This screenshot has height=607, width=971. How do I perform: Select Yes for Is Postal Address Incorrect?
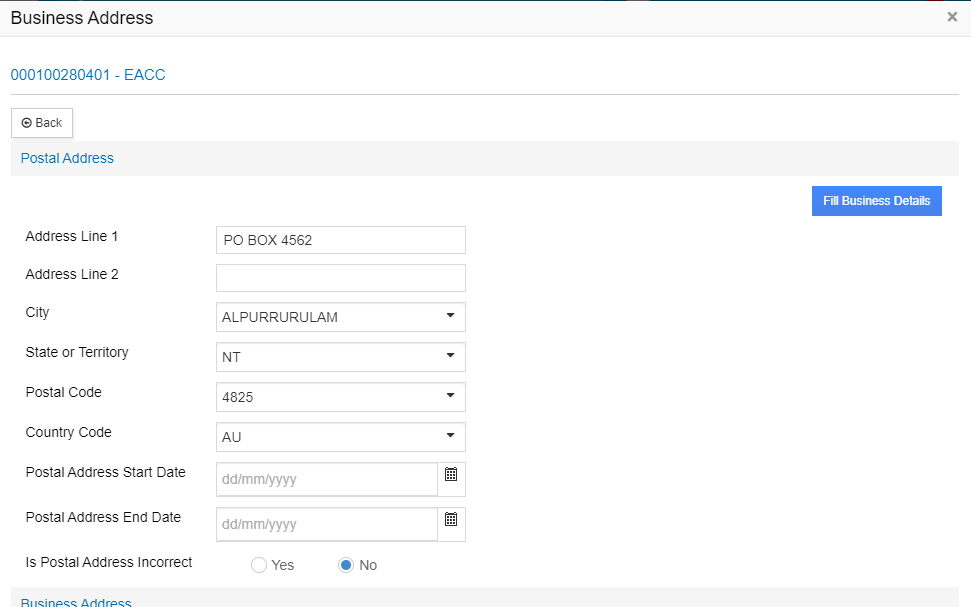(259, 565)
